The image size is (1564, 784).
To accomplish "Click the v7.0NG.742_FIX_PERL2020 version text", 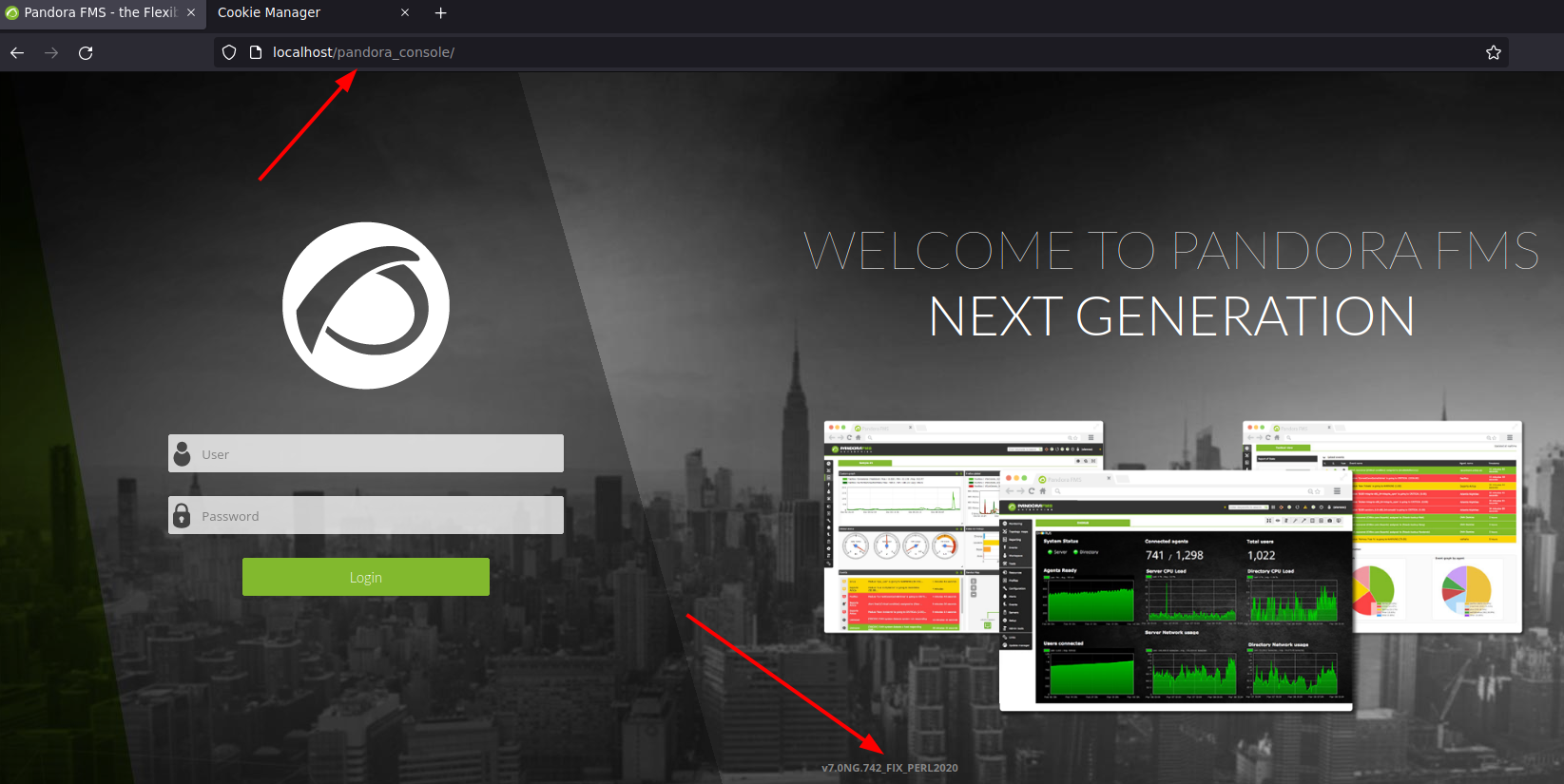I will click(890, 768).
